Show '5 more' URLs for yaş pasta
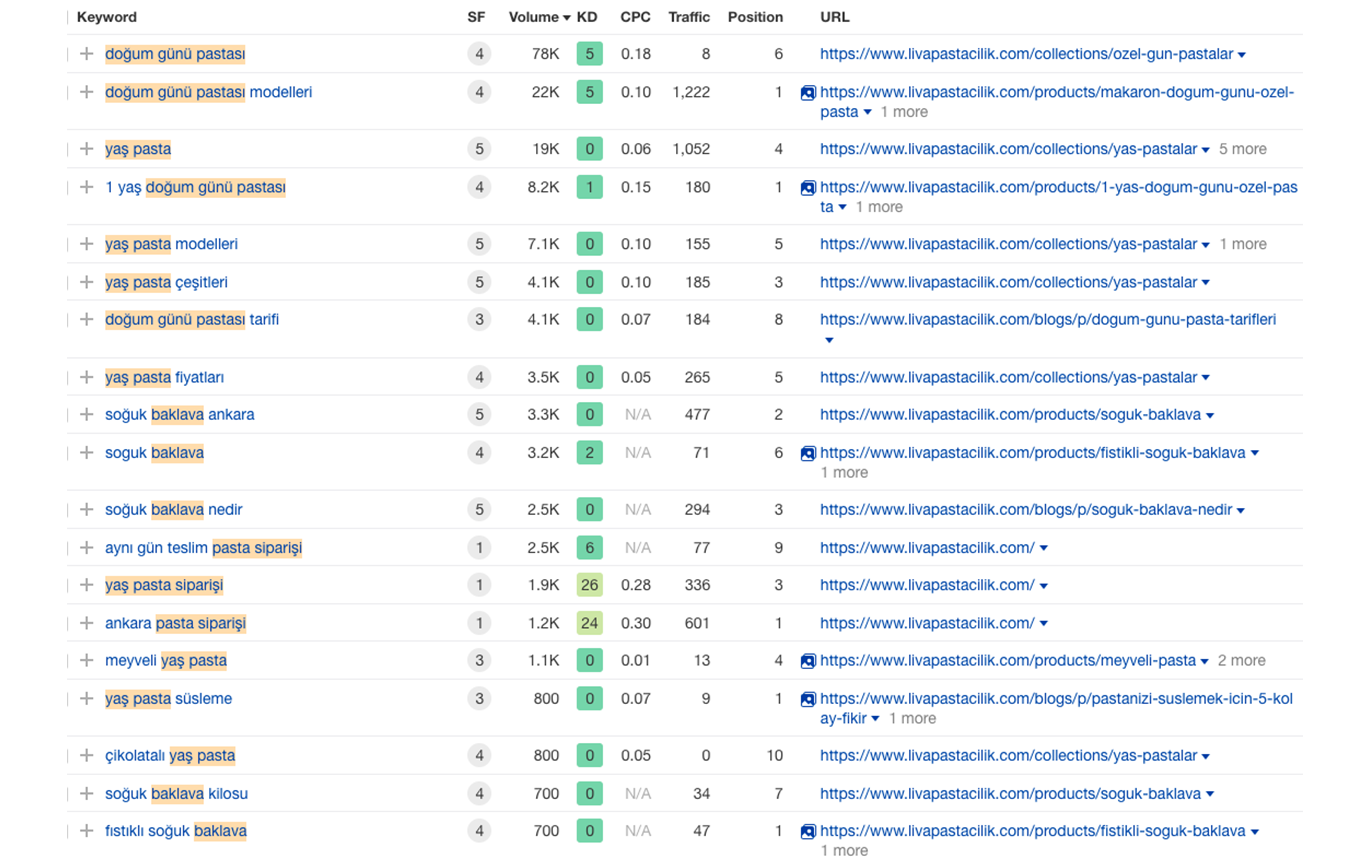This screenshot has height=867, width=1367. pyautogui.click(x=1243, y=149)
